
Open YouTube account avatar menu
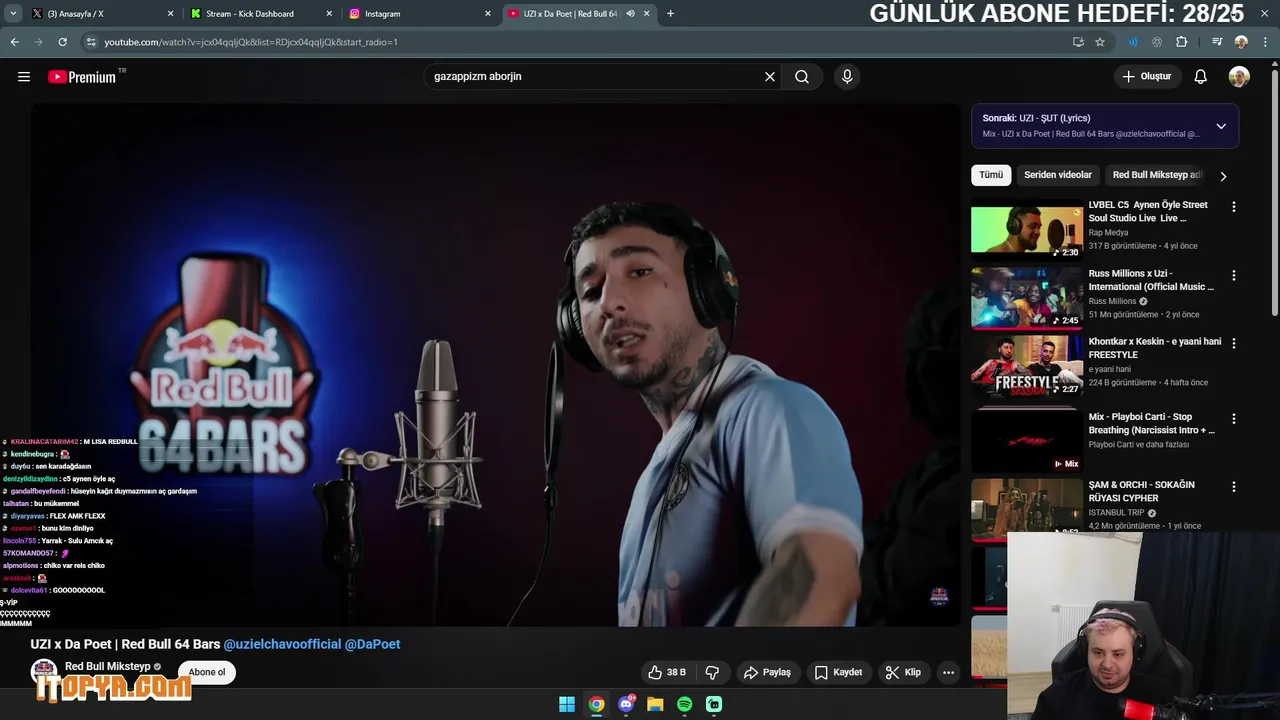1239,76
